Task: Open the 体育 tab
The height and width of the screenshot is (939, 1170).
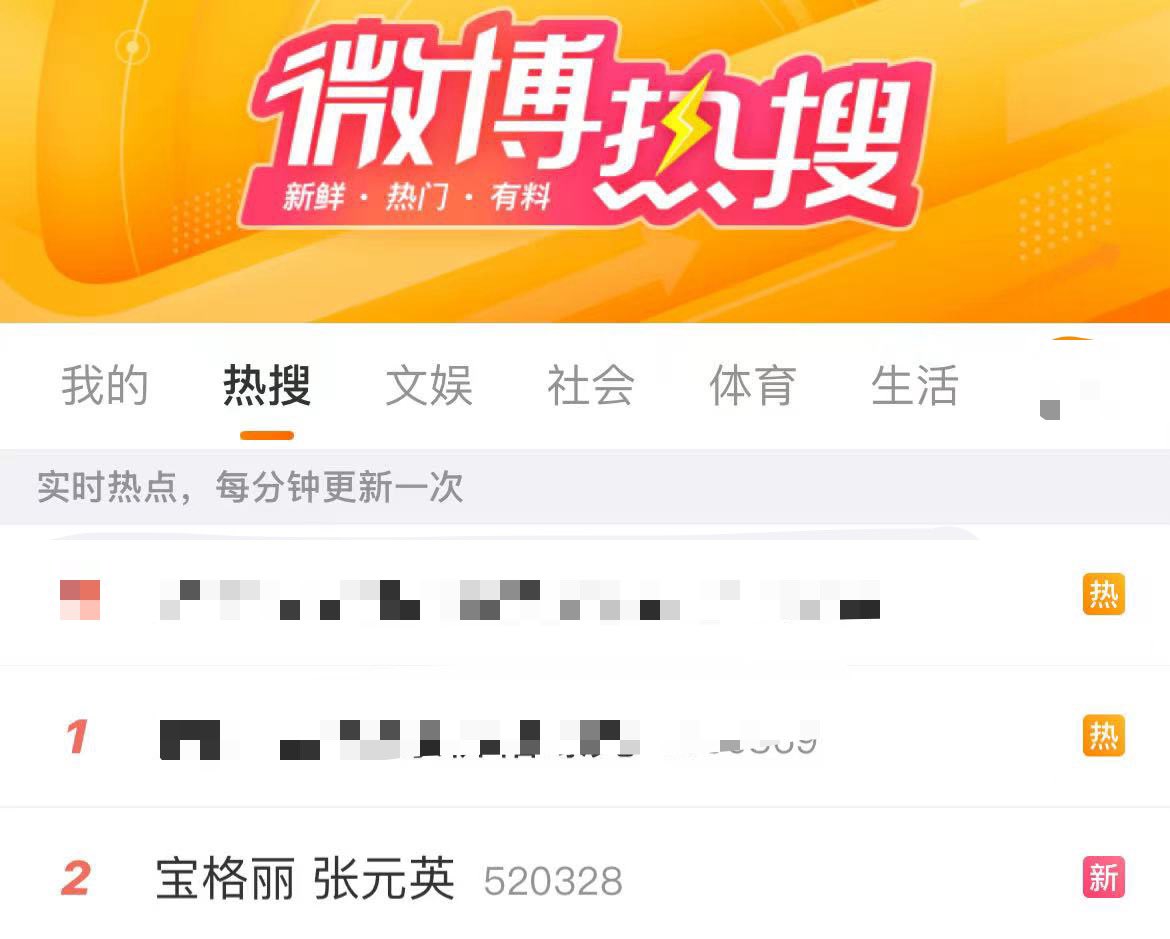Action: tap(753, 386)
